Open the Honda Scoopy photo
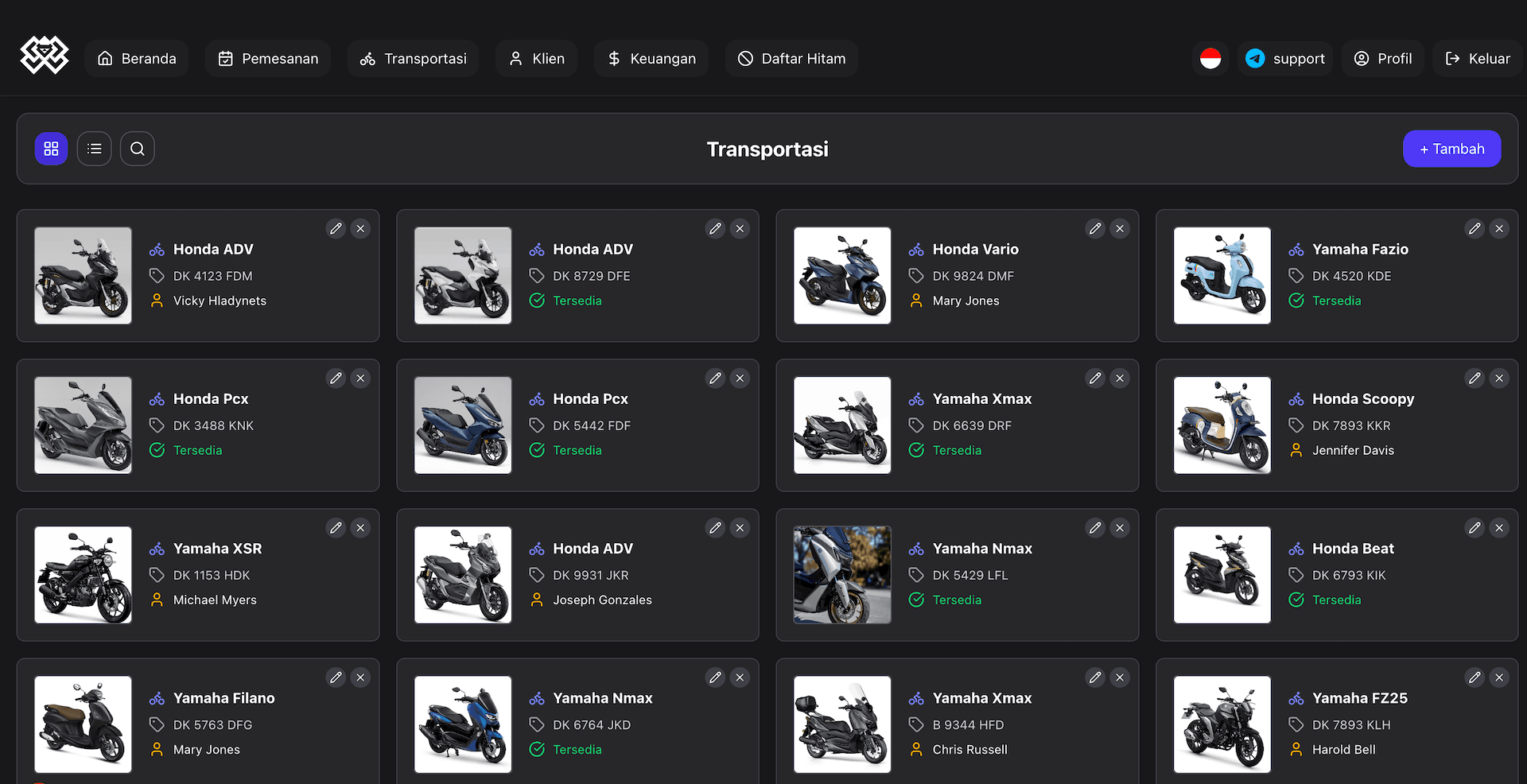The width and height of the screenshot is (1527, 784). [x=1222, y=425]
